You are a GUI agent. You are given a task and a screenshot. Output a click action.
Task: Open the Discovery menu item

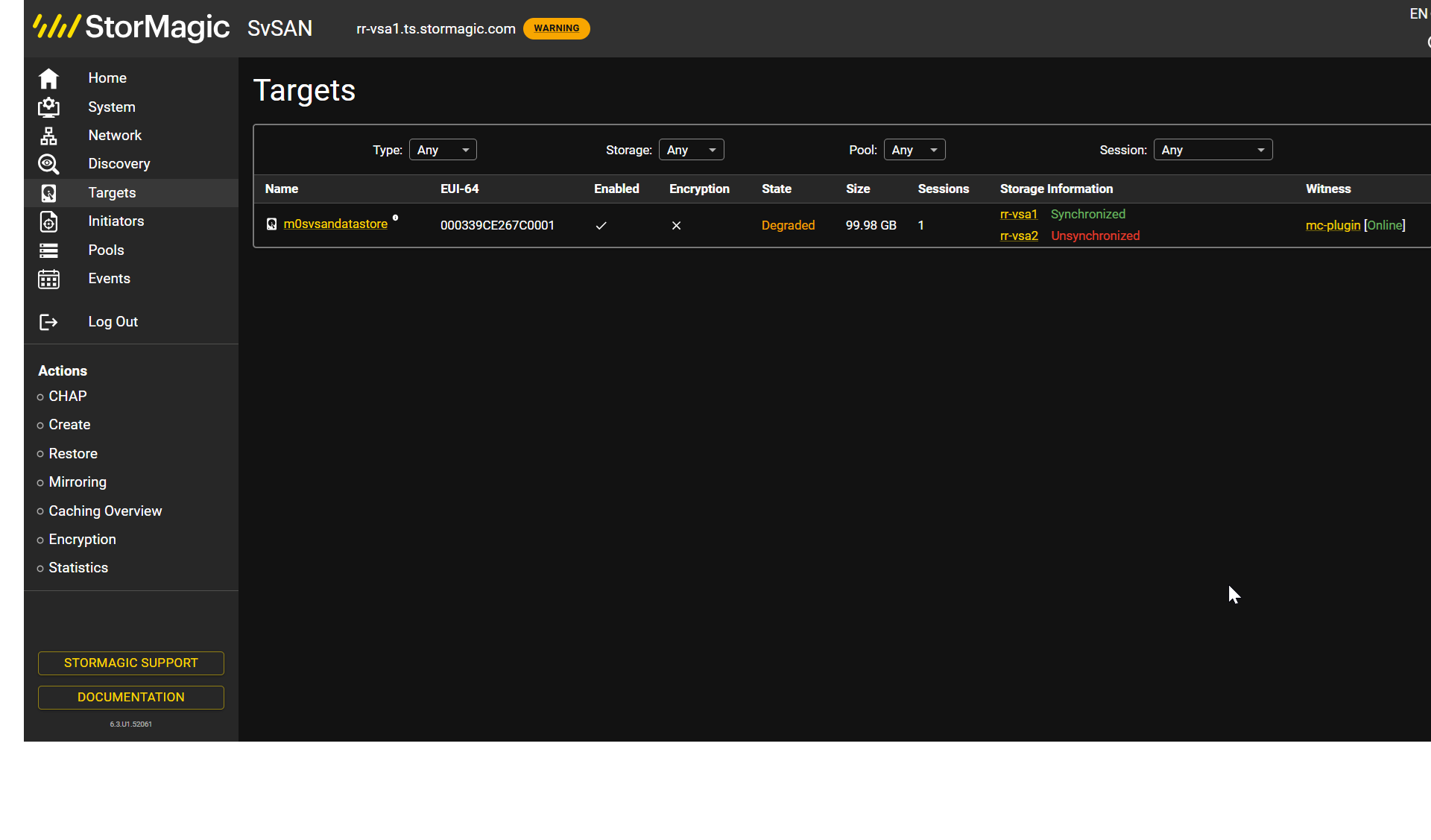click(x=119, y=164)
